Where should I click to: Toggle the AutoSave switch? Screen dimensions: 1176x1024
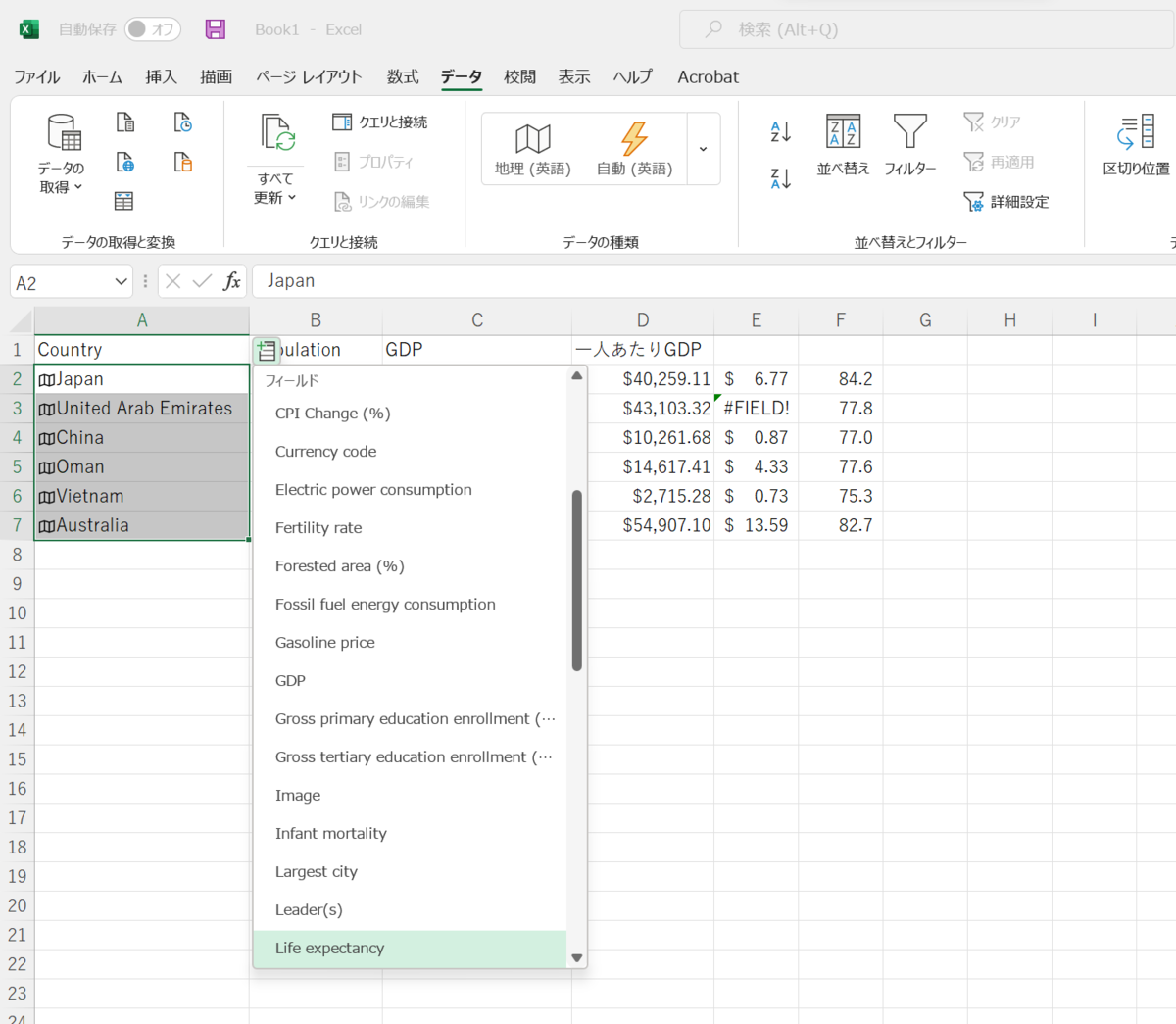(153, 29)
